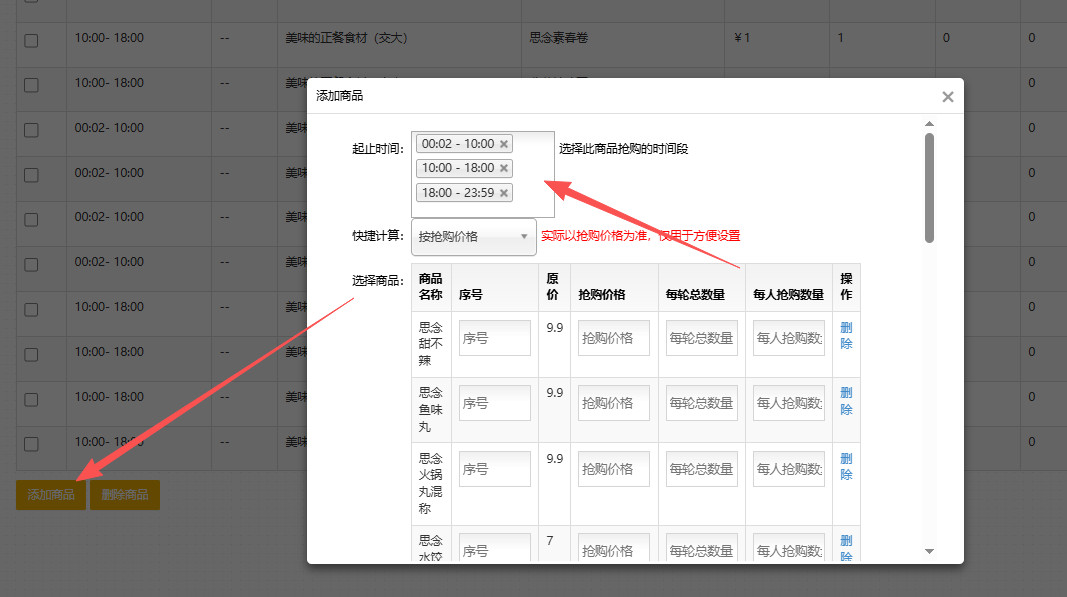Click 每人抢购数量 field for 思念甜不辣
Image resolution: width=1067 pixels, height=597 pixels.
[x=789, y=338]
